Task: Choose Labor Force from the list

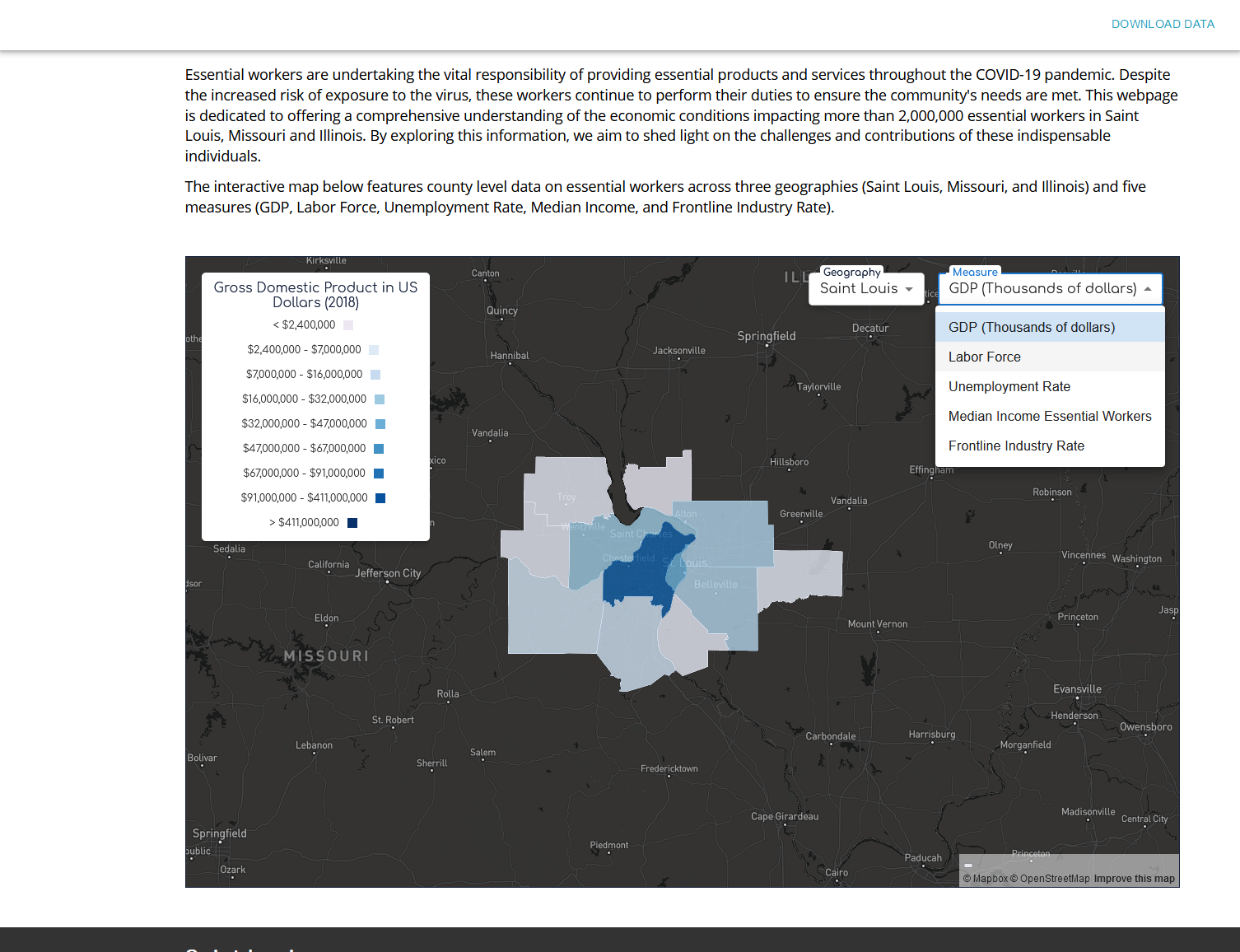Action: [x=985, y=357]
